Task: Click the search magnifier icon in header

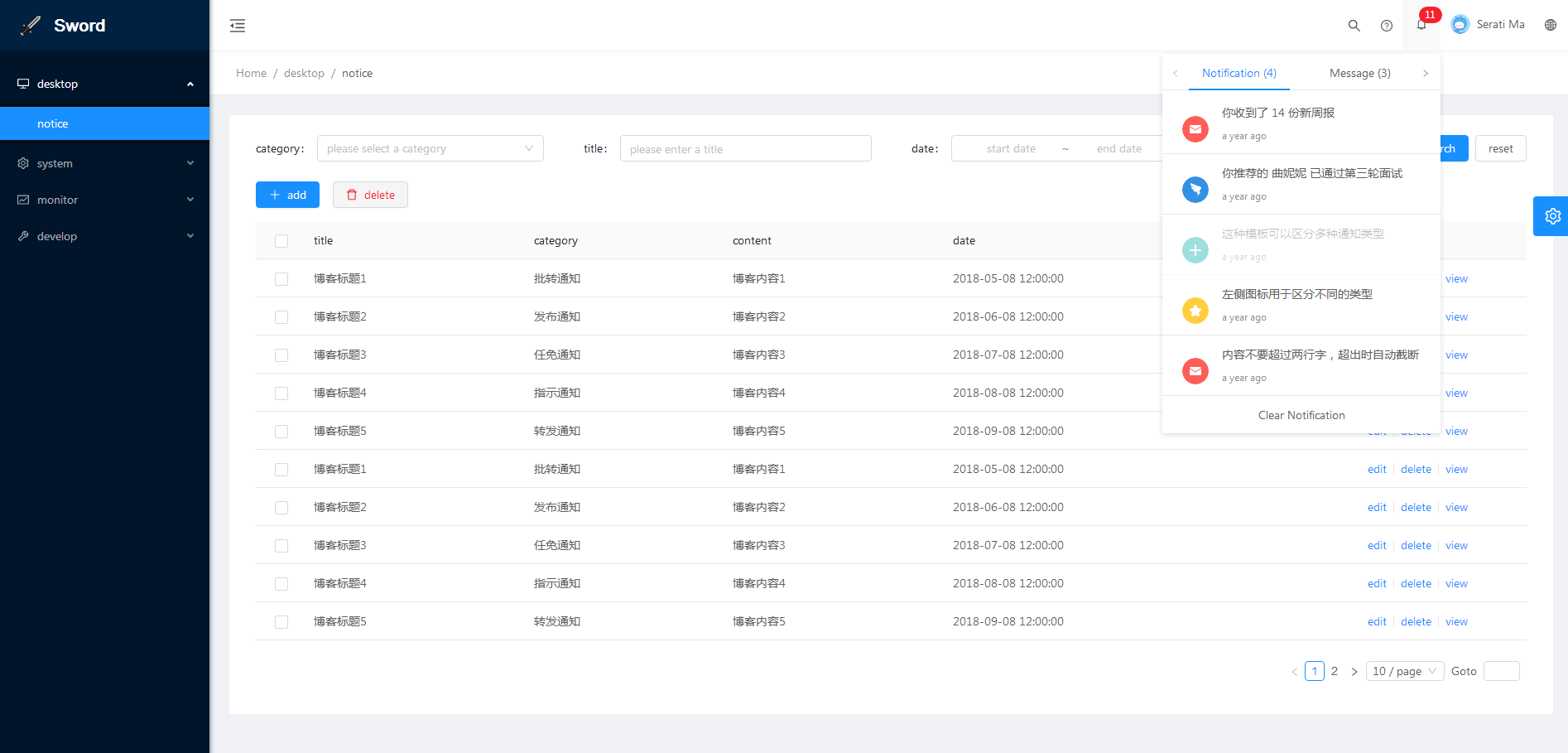Action: 1354,26
